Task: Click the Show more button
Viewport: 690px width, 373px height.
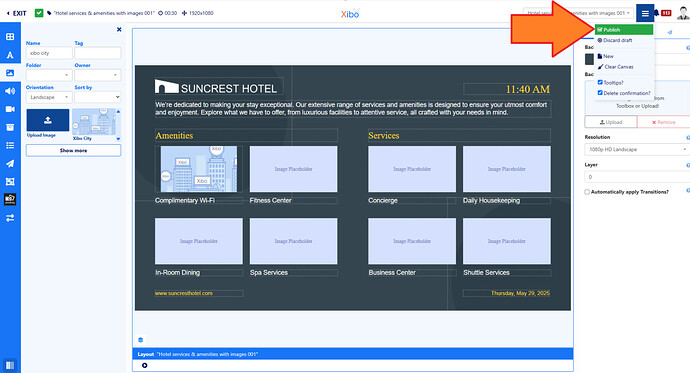Action: click(x=73, y=150)
